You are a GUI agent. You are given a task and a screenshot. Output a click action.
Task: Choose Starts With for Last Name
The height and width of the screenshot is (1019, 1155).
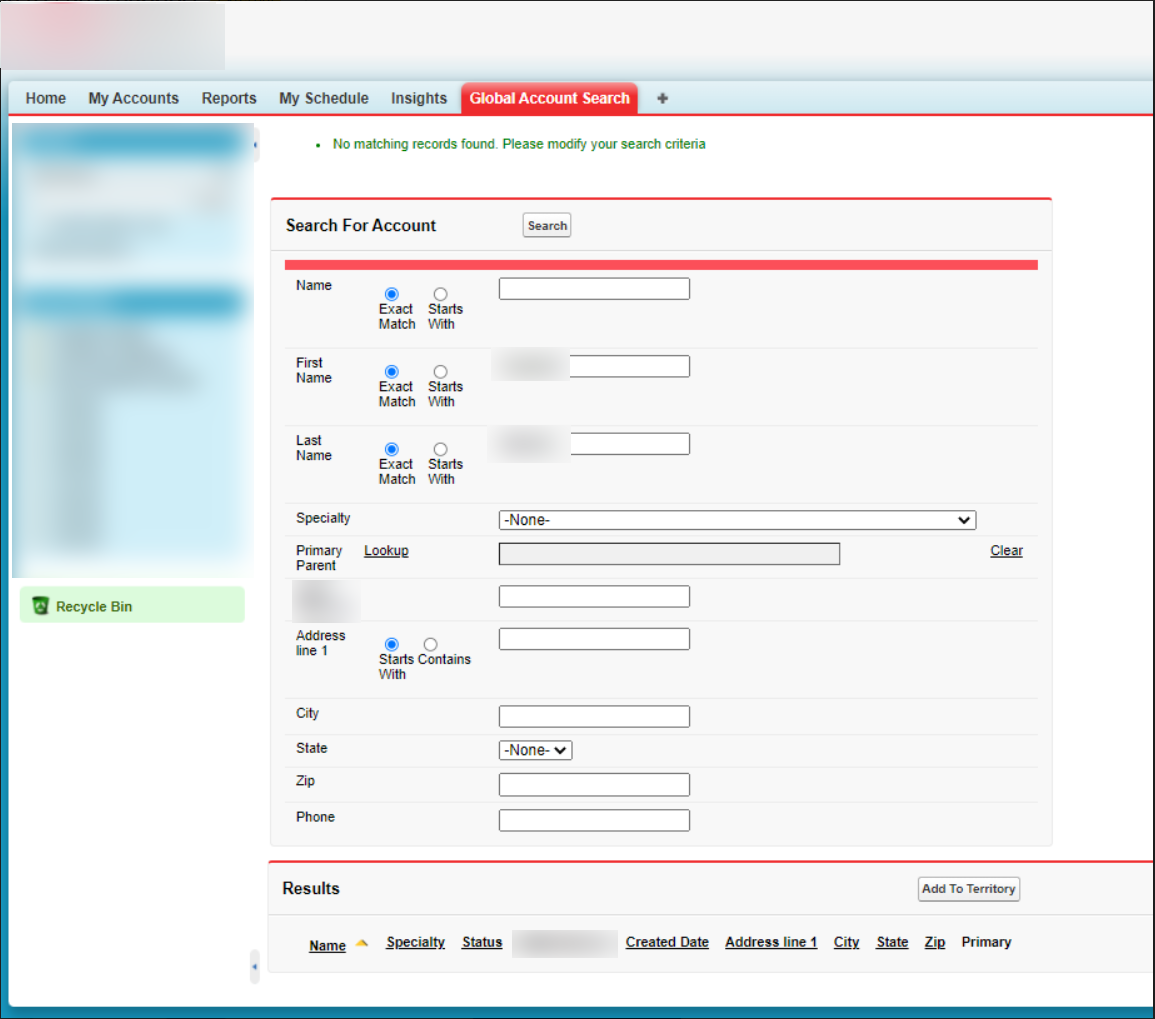[x=440, y=449]
